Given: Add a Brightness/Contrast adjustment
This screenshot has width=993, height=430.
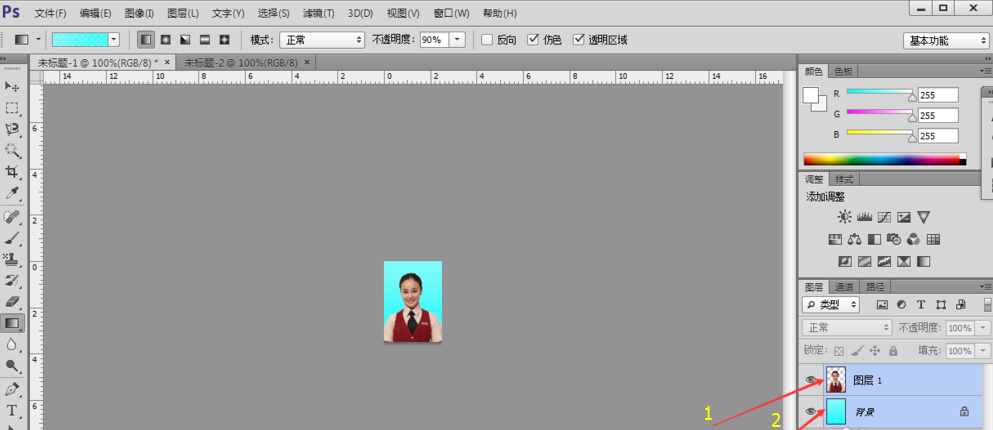Looking at the screenshot, I should pyautogui.click(x=845, y=217).
